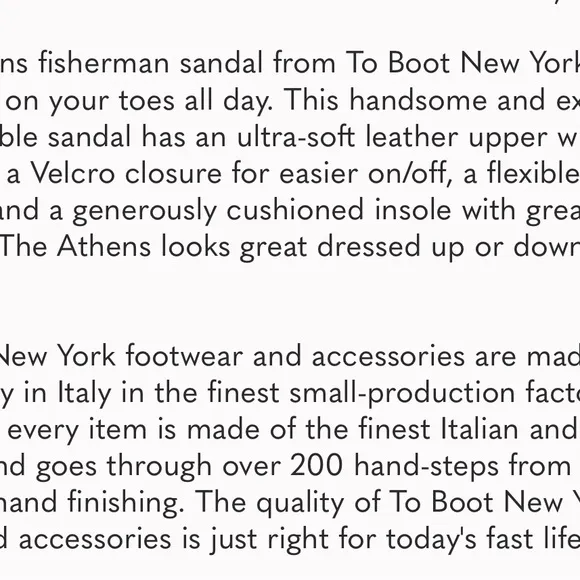The width and height of the screenshot is (580, 580).
Task: Click the word "toes" in the text
Action: (146, 101)
